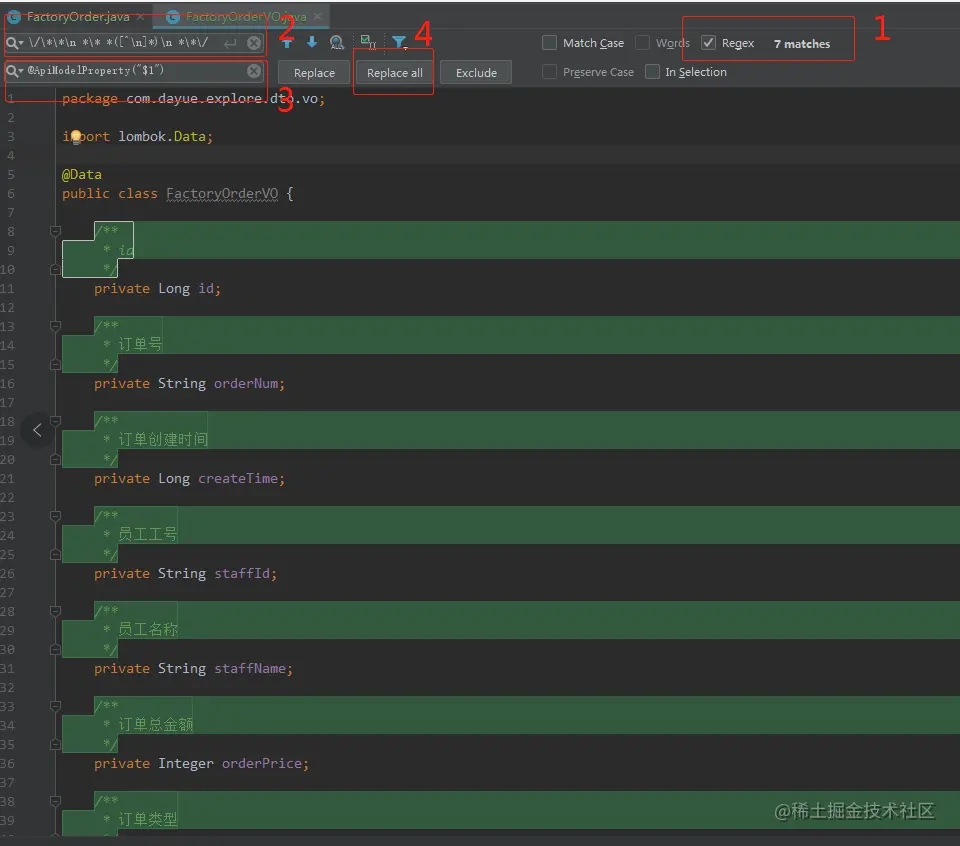
Task: Click the '订单创建时间' comment text
Action: 163,440
